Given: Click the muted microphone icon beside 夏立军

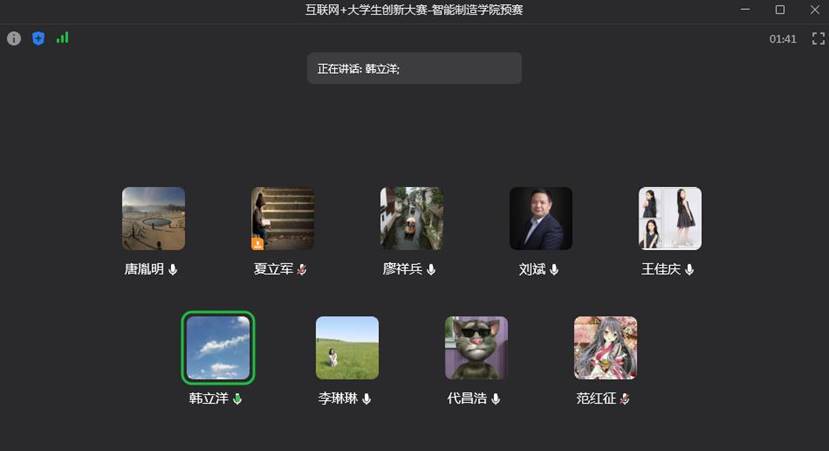Looking at the screenshot, I should coord(302,270).
